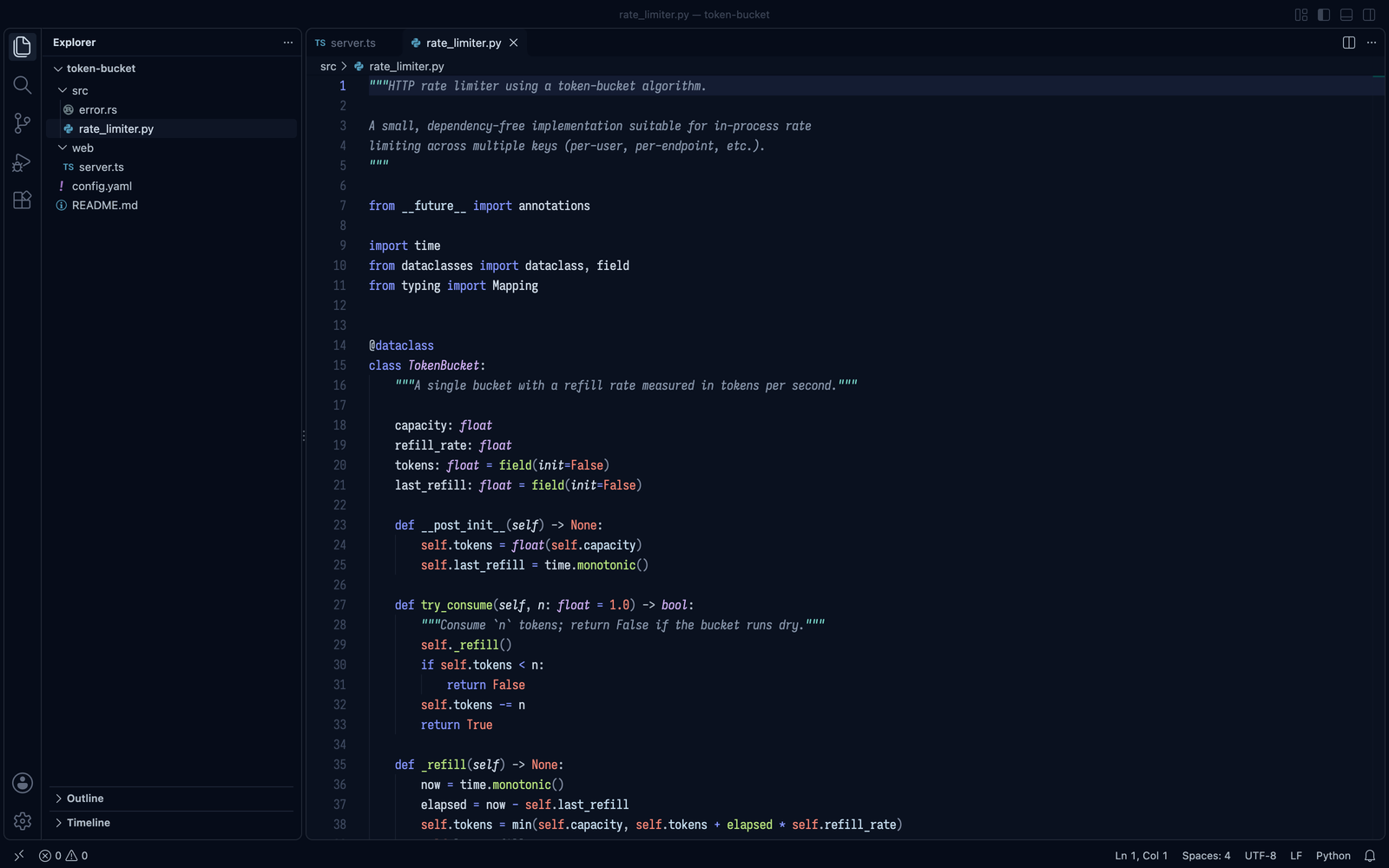
Task: Toggle the primary side bar
Action: coord(1324,15)
